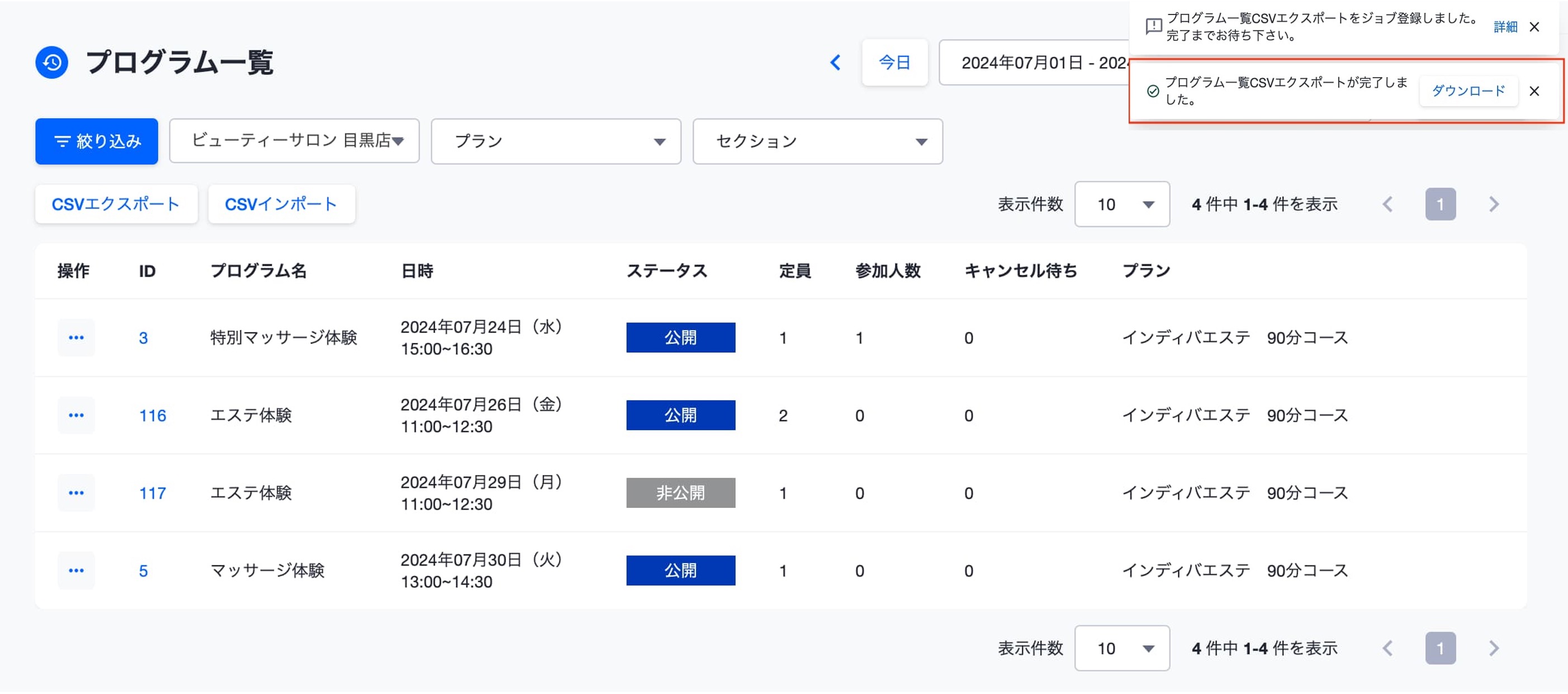The height and width of the screenshot is (694, 1568).
Task: Click the ステータス column header
Action: point(666,271)
